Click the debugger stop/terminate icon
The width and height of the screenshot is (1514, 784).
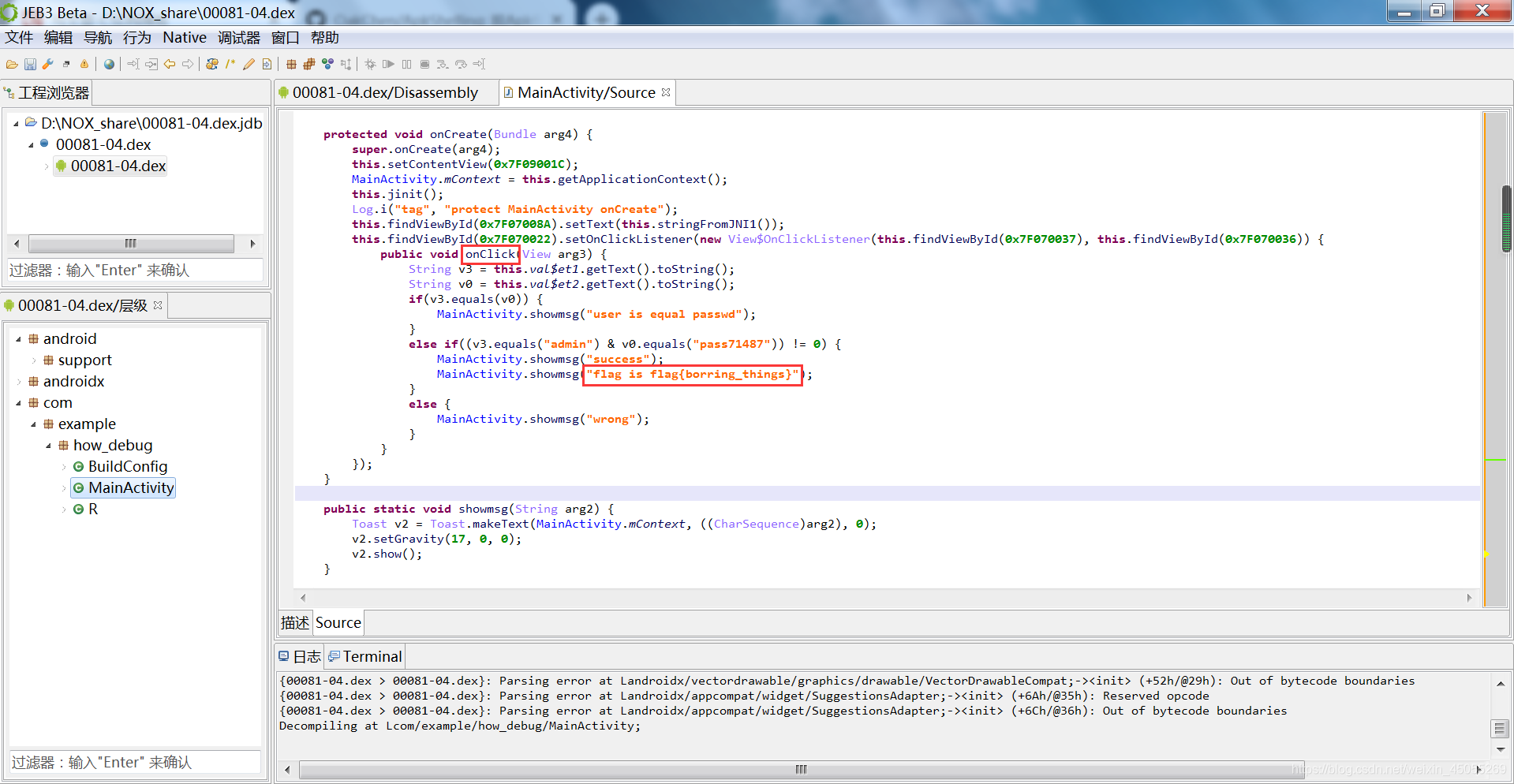pos(424,65)
